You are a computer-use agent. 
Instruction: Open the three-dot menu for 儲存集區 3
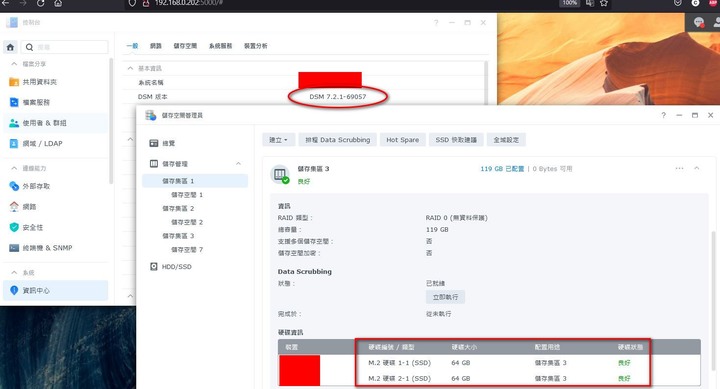coord(679,168)
